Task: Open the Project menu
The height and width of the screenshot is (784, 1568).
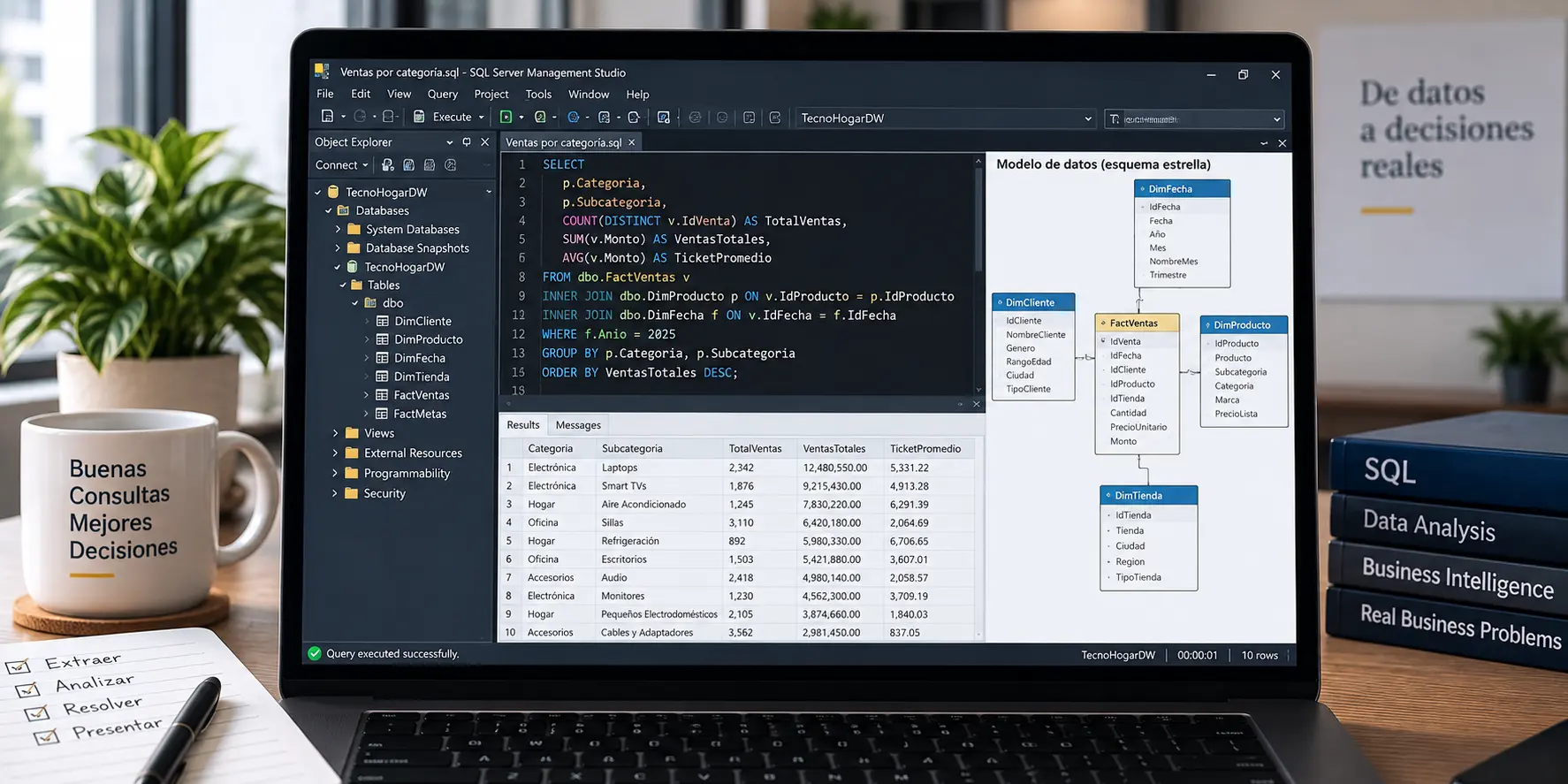Action: 491,94
